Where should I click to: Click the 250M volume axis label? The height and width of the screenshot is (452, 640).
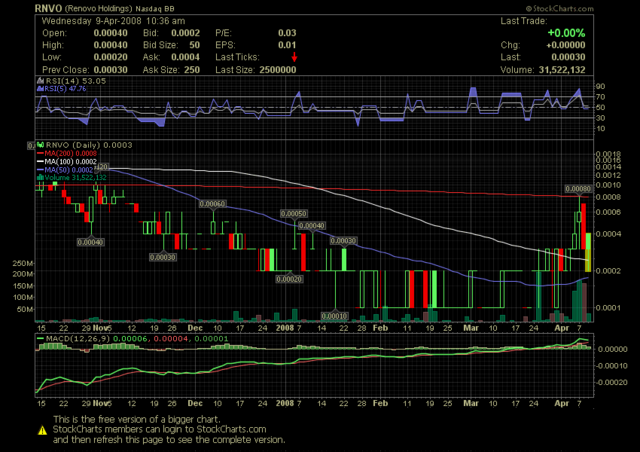(23, 263)
